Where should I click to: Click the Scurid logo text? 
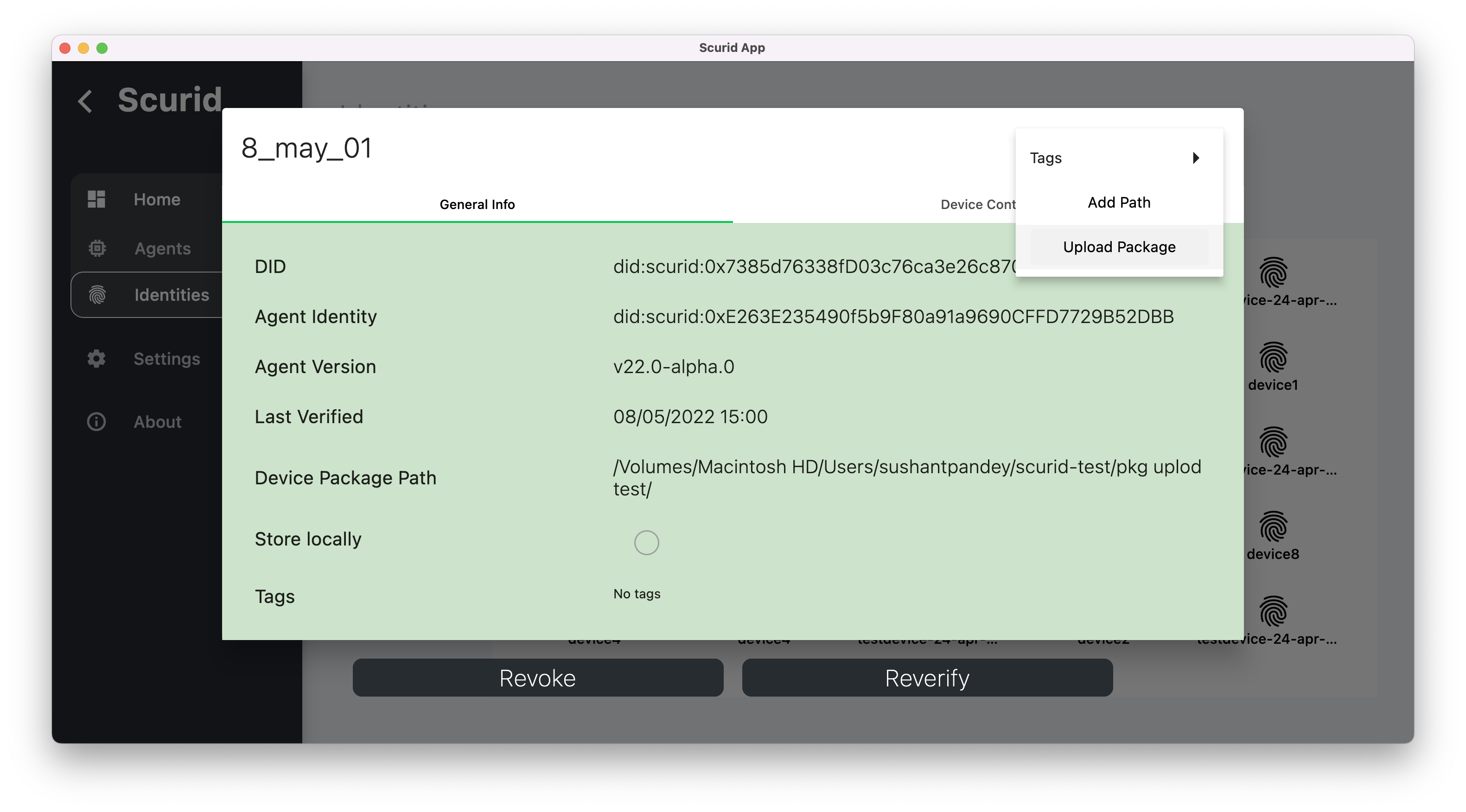pyautogui.click(x=170, y=100)
